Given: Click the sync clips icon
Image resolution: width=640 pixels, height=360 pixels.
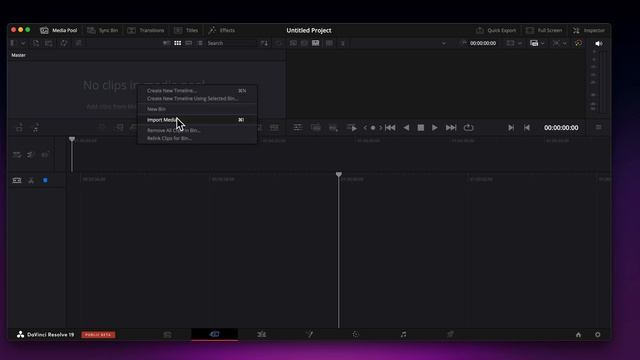Looking at the screenshot, I should (x=64, y=43).
